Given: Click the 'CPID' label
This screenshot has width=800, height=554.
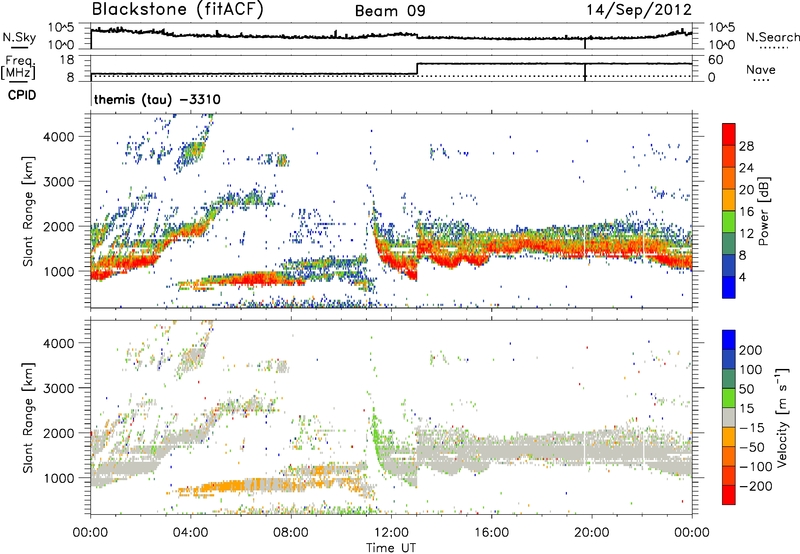Looking at the screenshot, I should (x=22, y=95).
